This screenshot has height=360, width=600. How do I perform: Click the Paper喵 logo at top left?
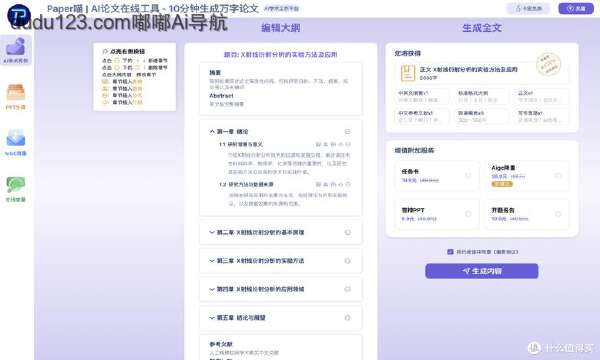(x=19, y=15)
